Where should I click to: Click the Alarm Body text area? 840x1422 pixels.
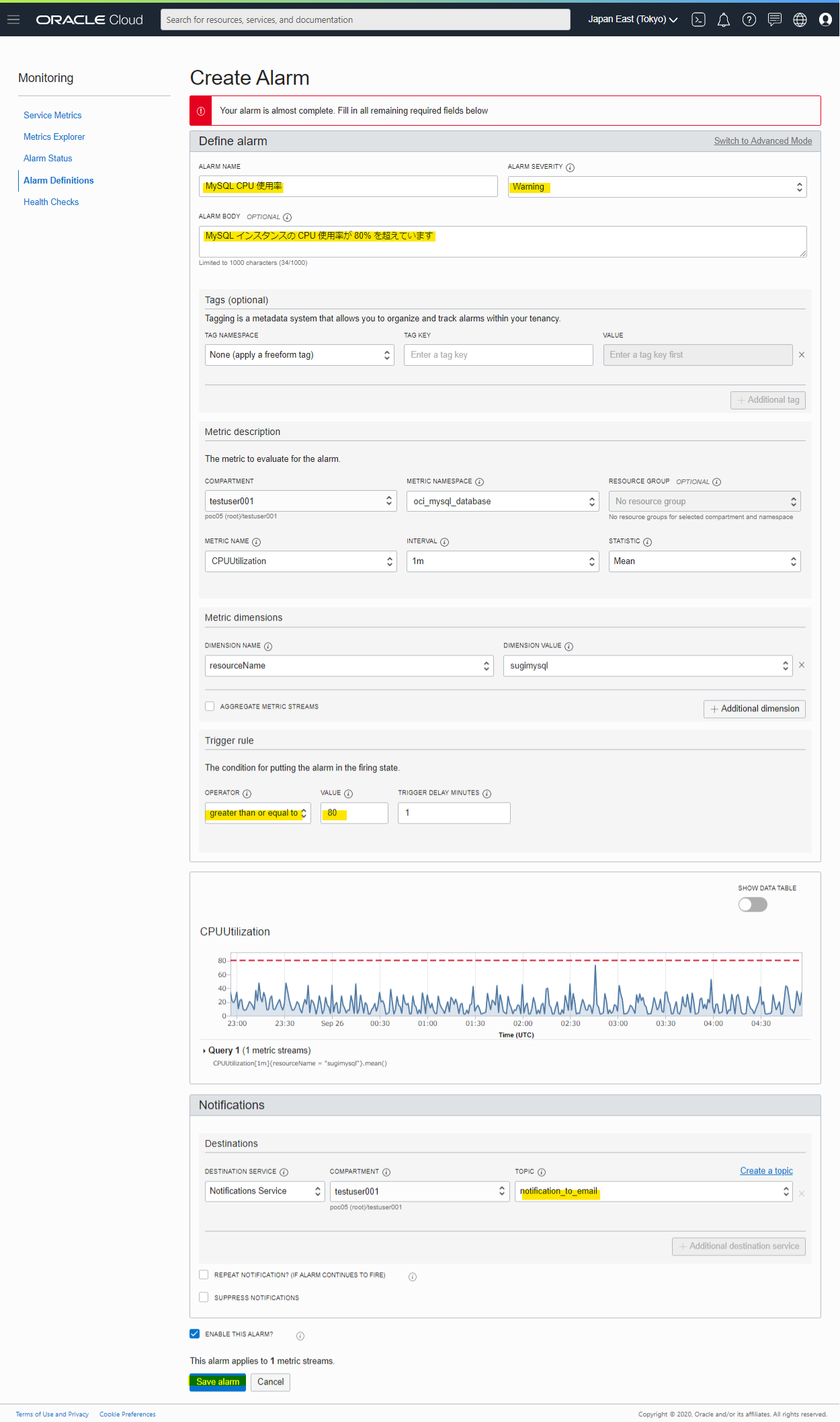(x=503, y=241)
